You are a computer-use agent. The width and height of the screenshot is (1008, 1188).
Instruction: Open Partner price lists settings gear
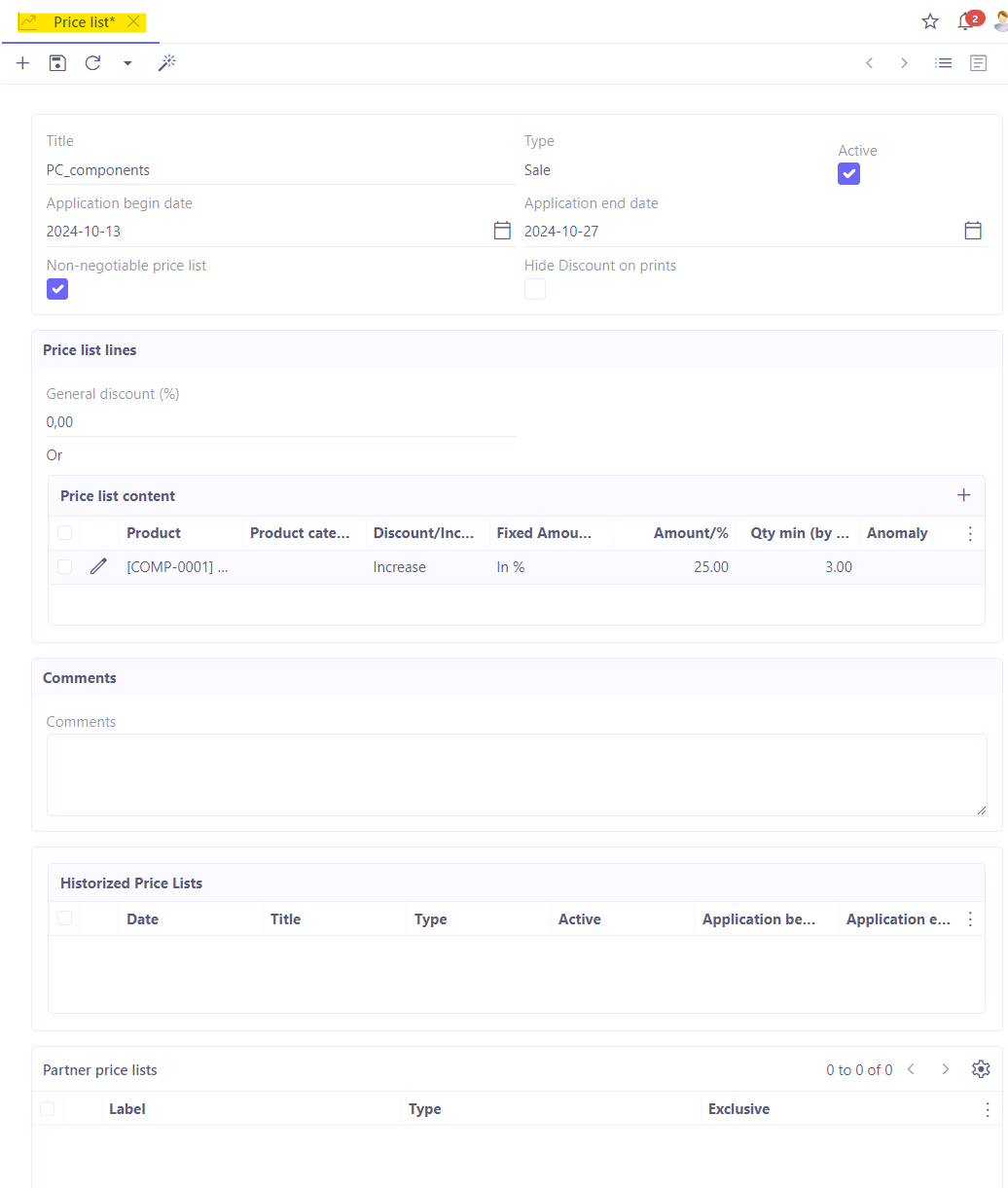980,1068
